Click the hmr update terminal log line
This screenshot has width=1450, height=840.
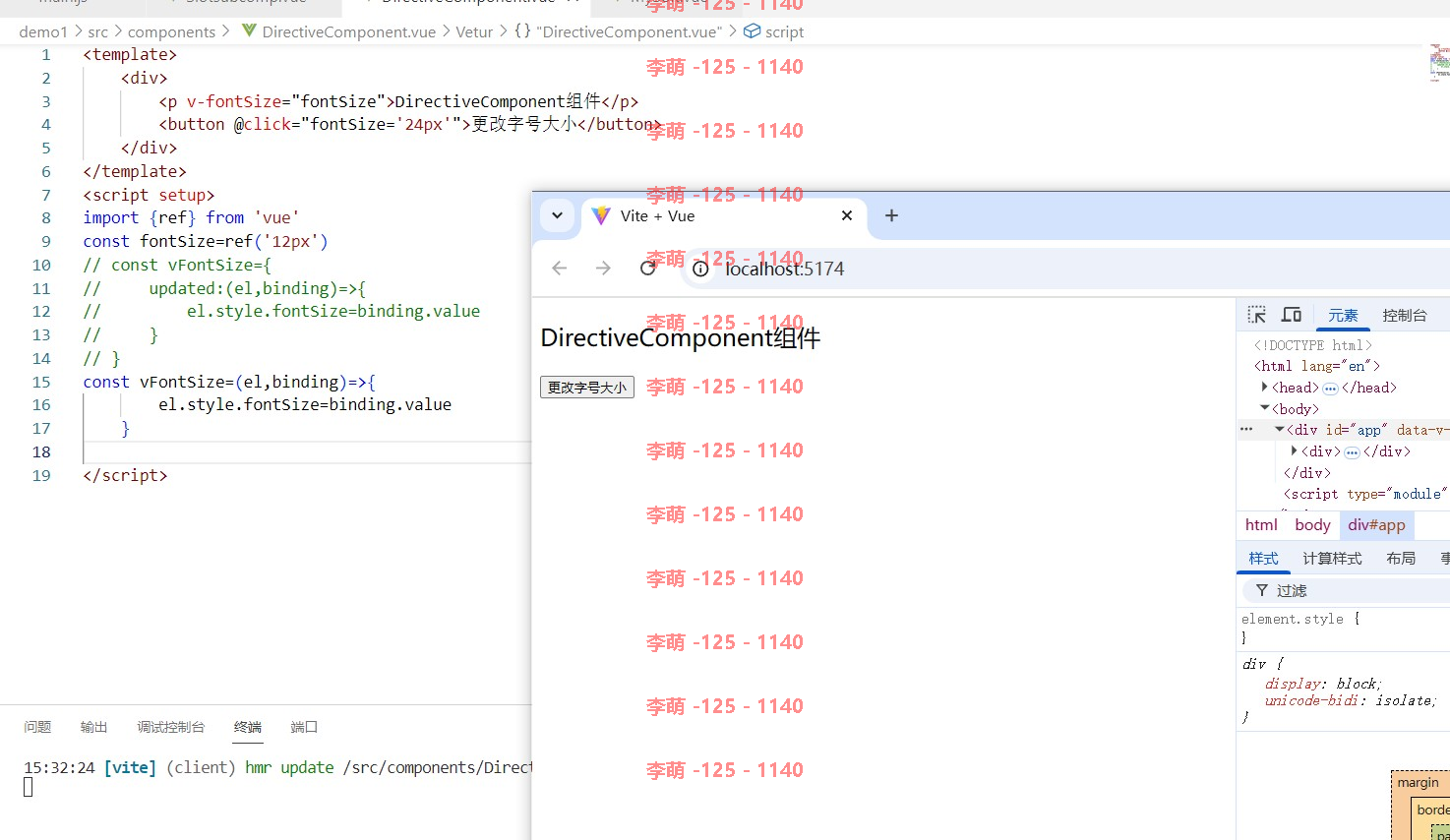point(277,767)
